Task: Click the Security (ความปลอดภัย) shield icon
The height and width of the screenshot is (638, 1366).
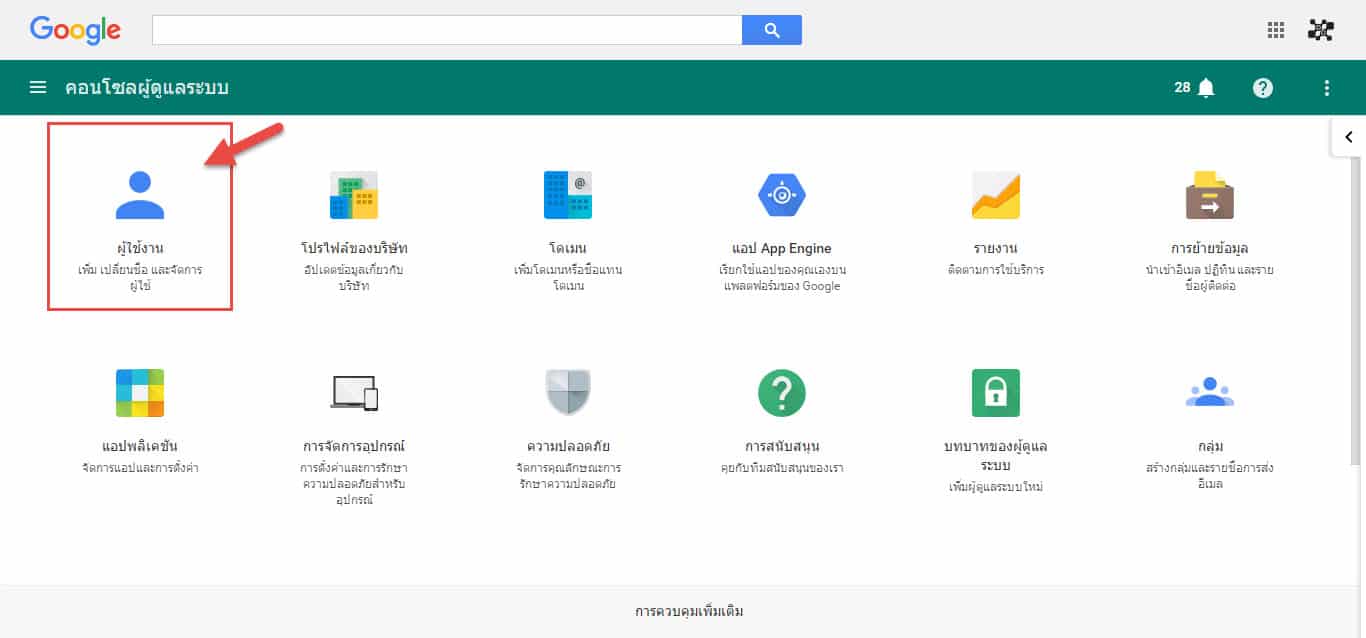Action: (x=568, y=393)
